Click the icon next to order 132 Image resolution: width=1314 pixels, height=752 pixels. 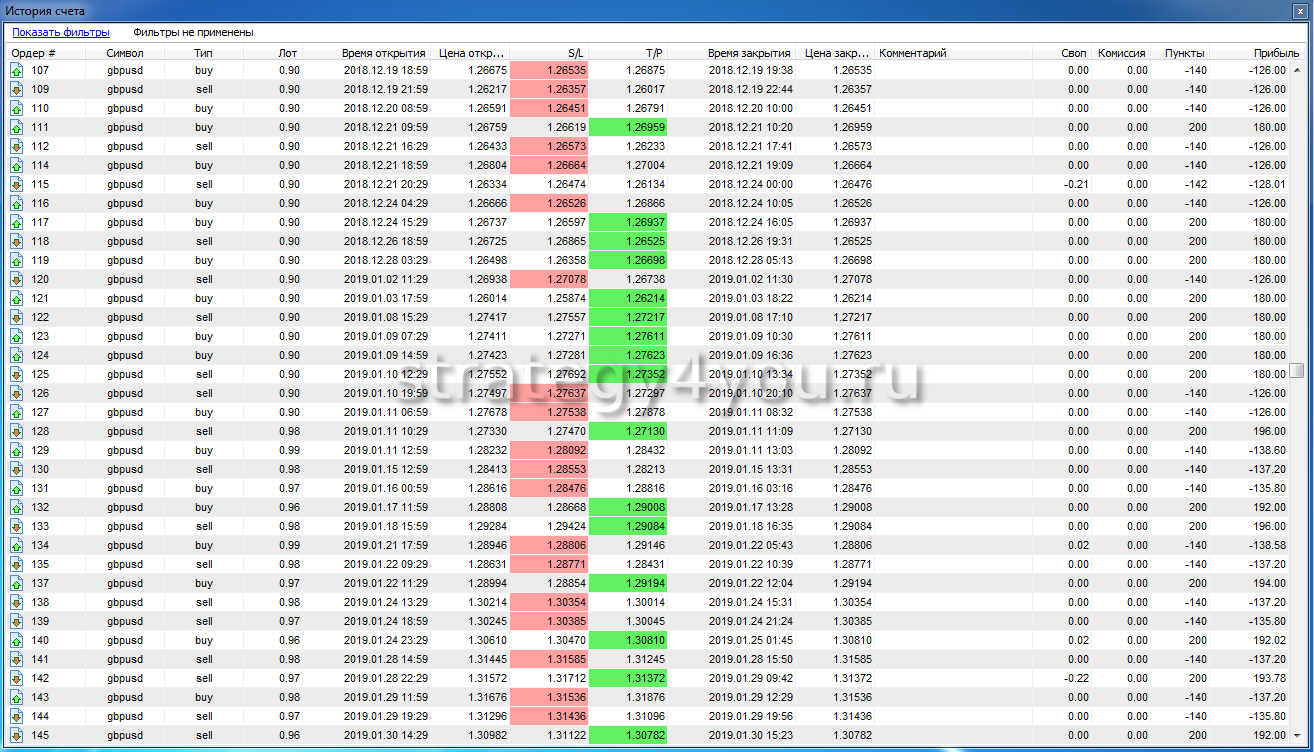(x=16, y=507)
